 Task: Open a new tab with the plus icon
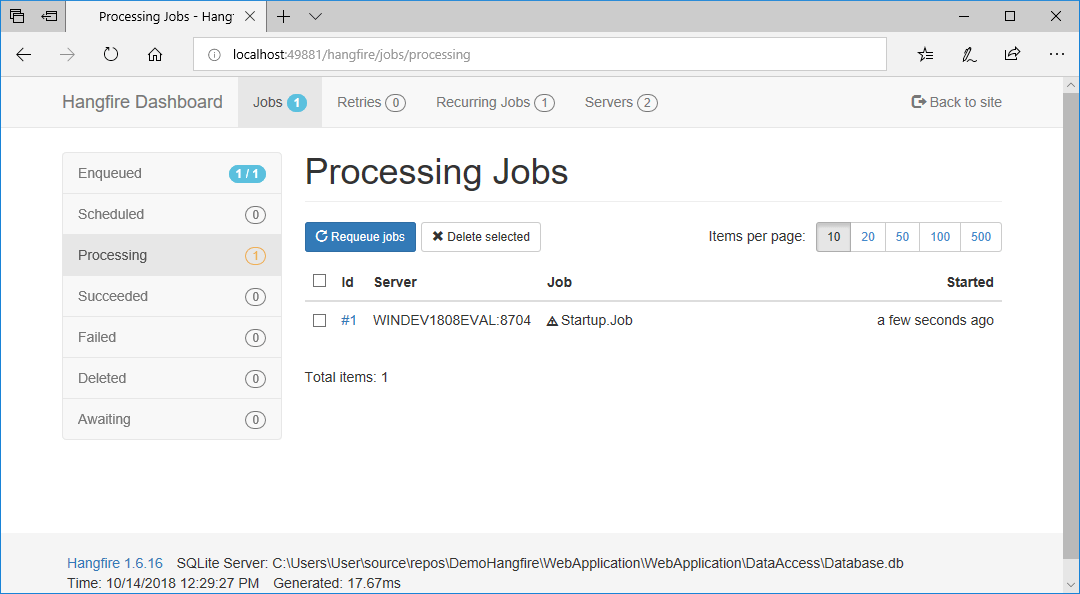tap(283, 17)
